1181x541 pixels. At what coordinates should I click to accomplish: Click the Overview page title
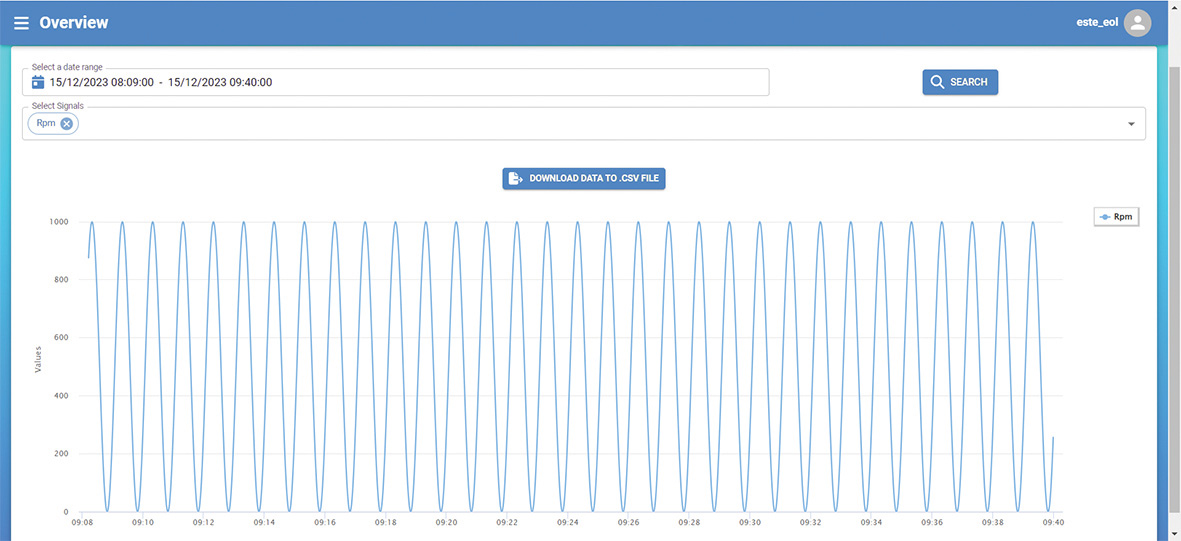(x=74, y=23)
